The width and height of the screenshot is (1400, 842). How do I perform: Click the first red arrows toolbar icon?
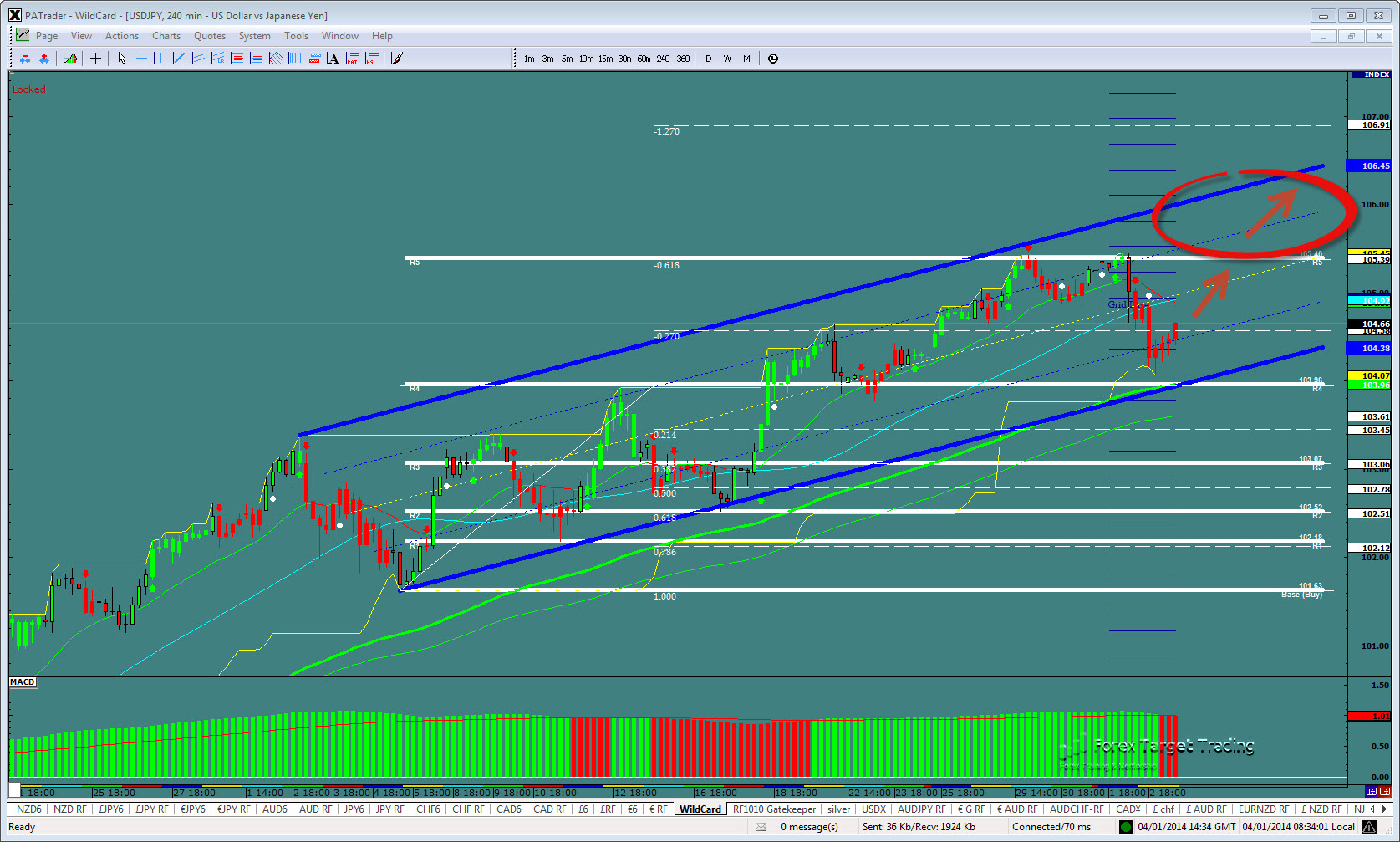[25, 59]
